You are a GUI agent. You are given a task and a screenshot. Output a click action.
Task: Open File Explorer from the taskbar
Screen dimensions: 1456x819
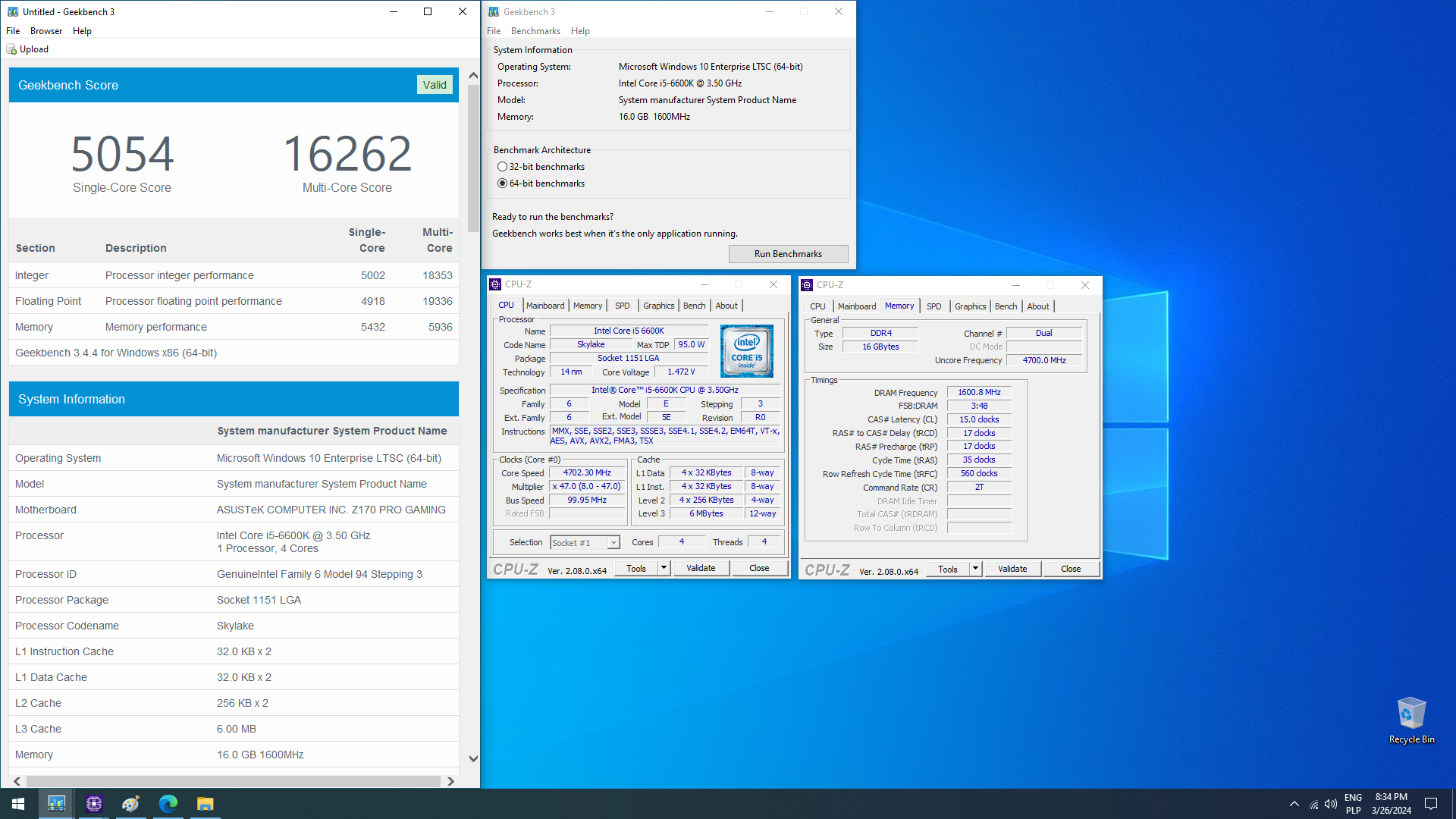coord(206,804)
